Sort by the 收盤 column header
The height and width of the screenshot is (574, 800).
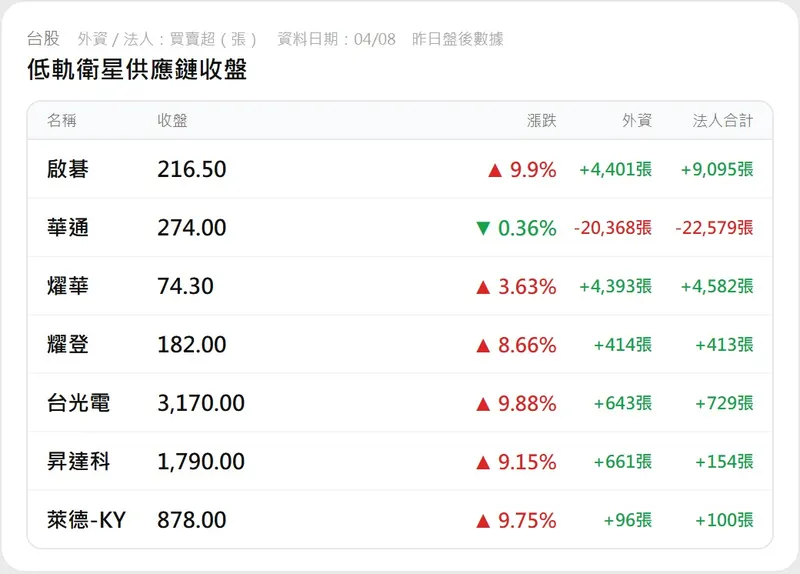[172, 121]
